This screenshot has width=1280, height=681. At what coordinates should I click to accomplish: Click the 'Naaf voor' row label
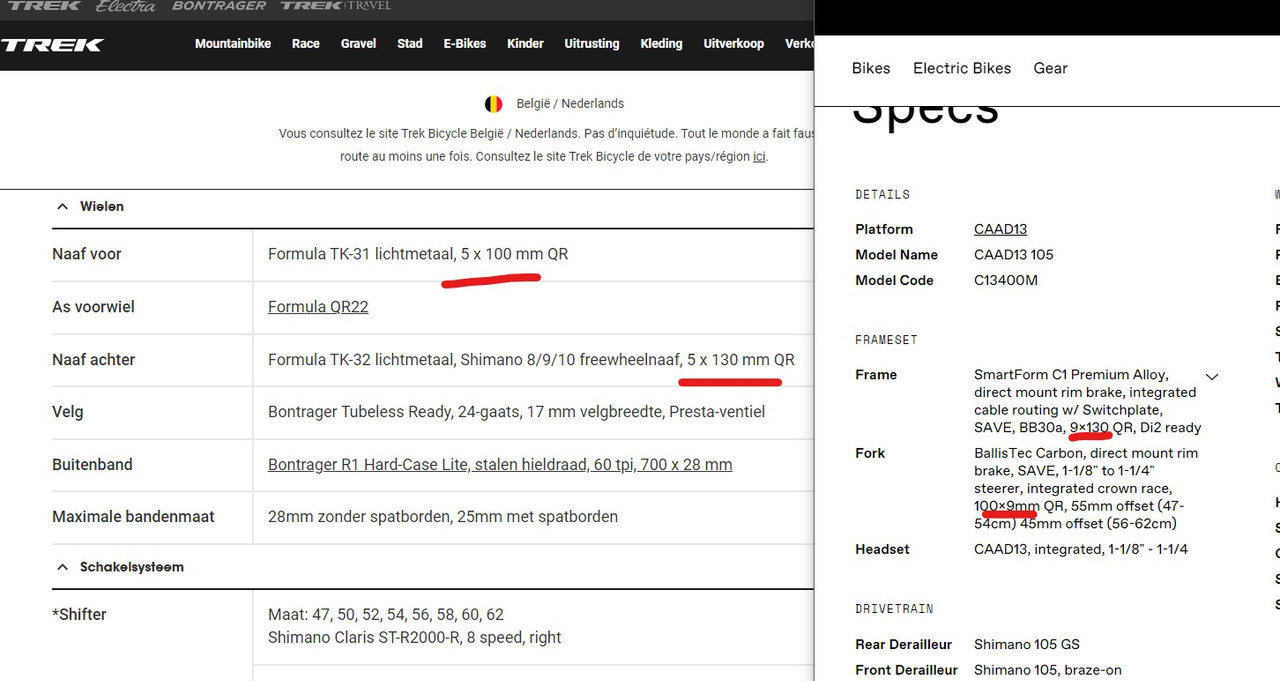pos(87,254)
